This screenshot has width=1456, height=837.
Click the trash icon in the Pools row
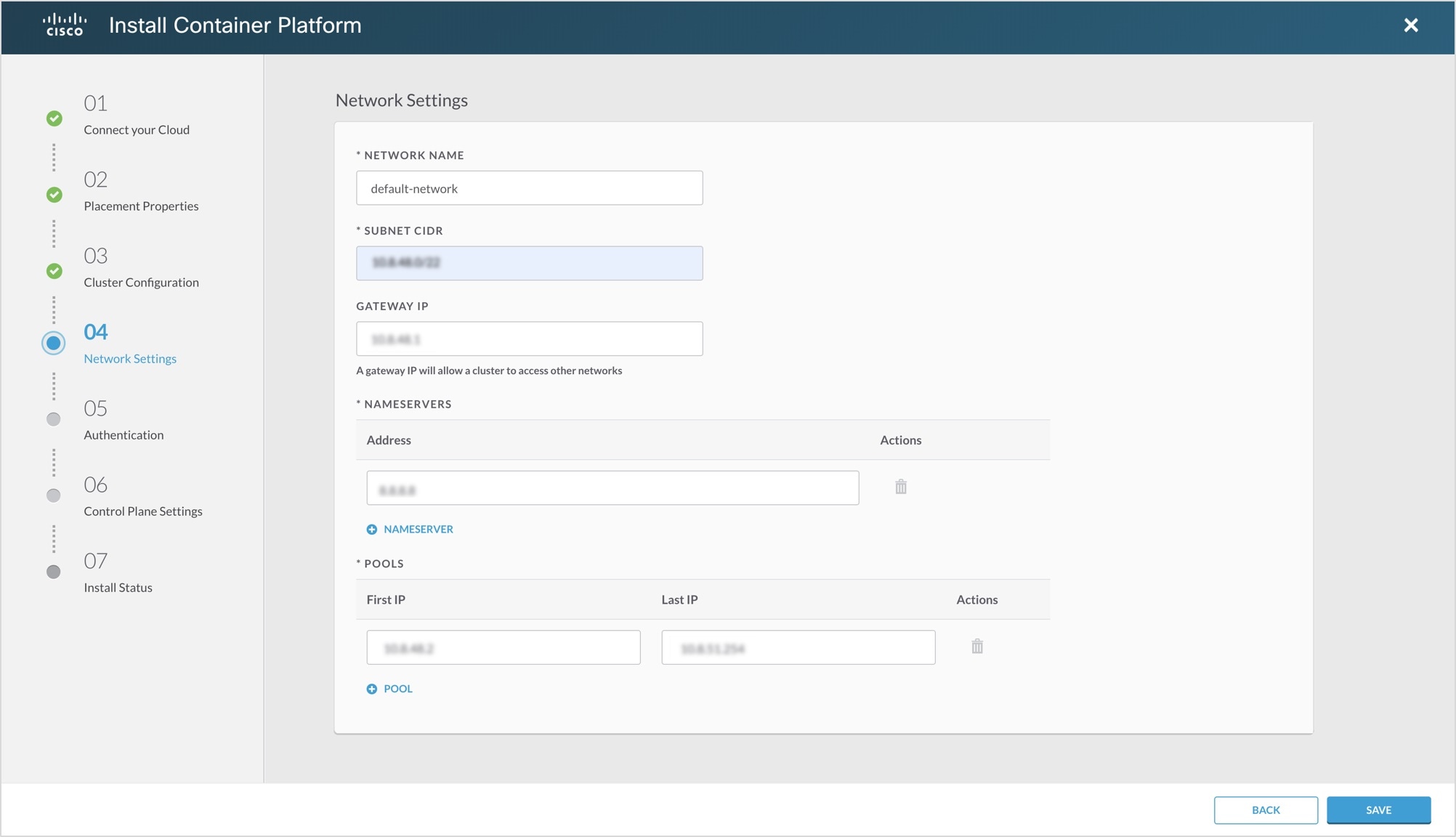click(977, 645)
